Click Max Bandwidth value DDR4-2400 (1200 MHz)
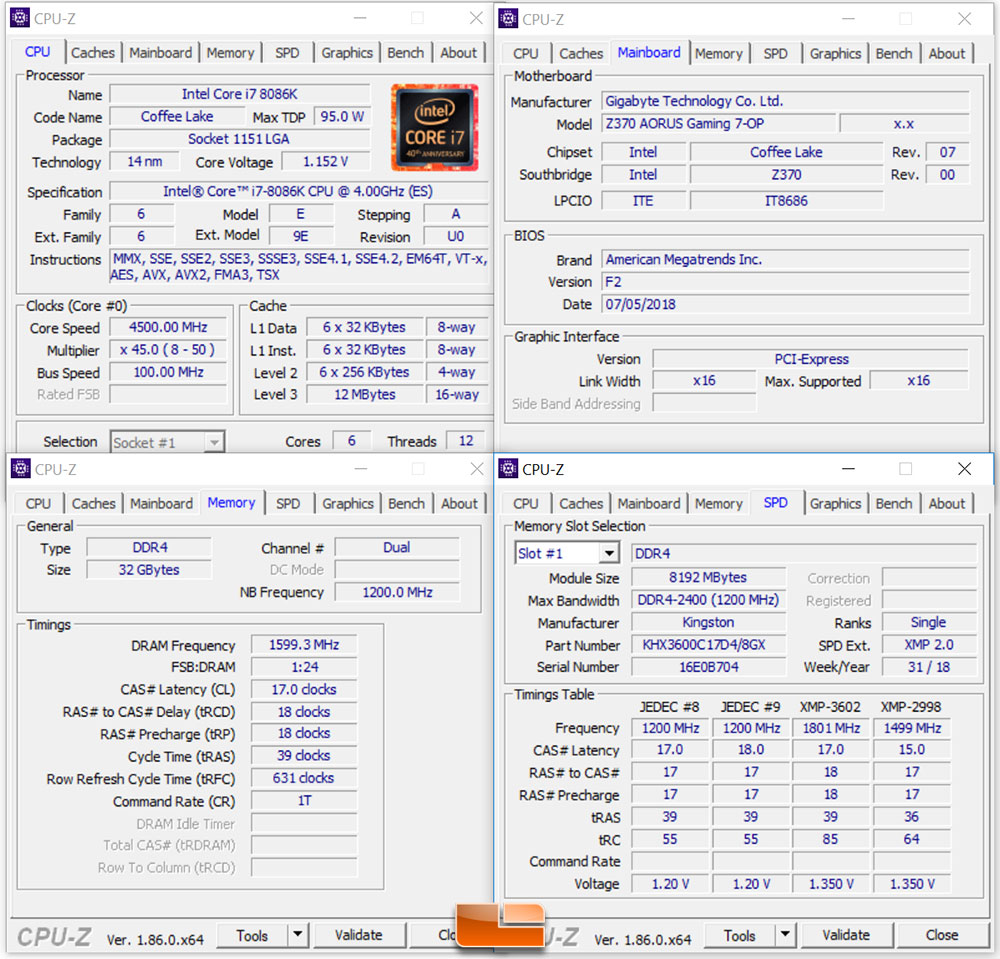The height and width of the screenshot is (959, 1000). (708, 599)
